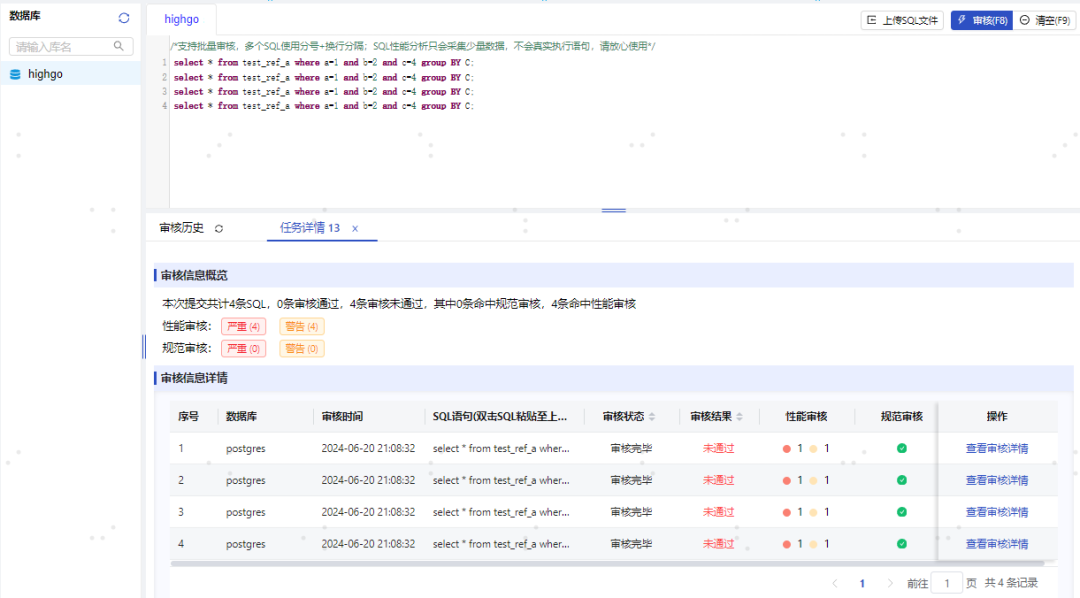This screenshot has width=1080, height=598.
Task: Click the SQL statement text in row 4
Action: [501, 544]
